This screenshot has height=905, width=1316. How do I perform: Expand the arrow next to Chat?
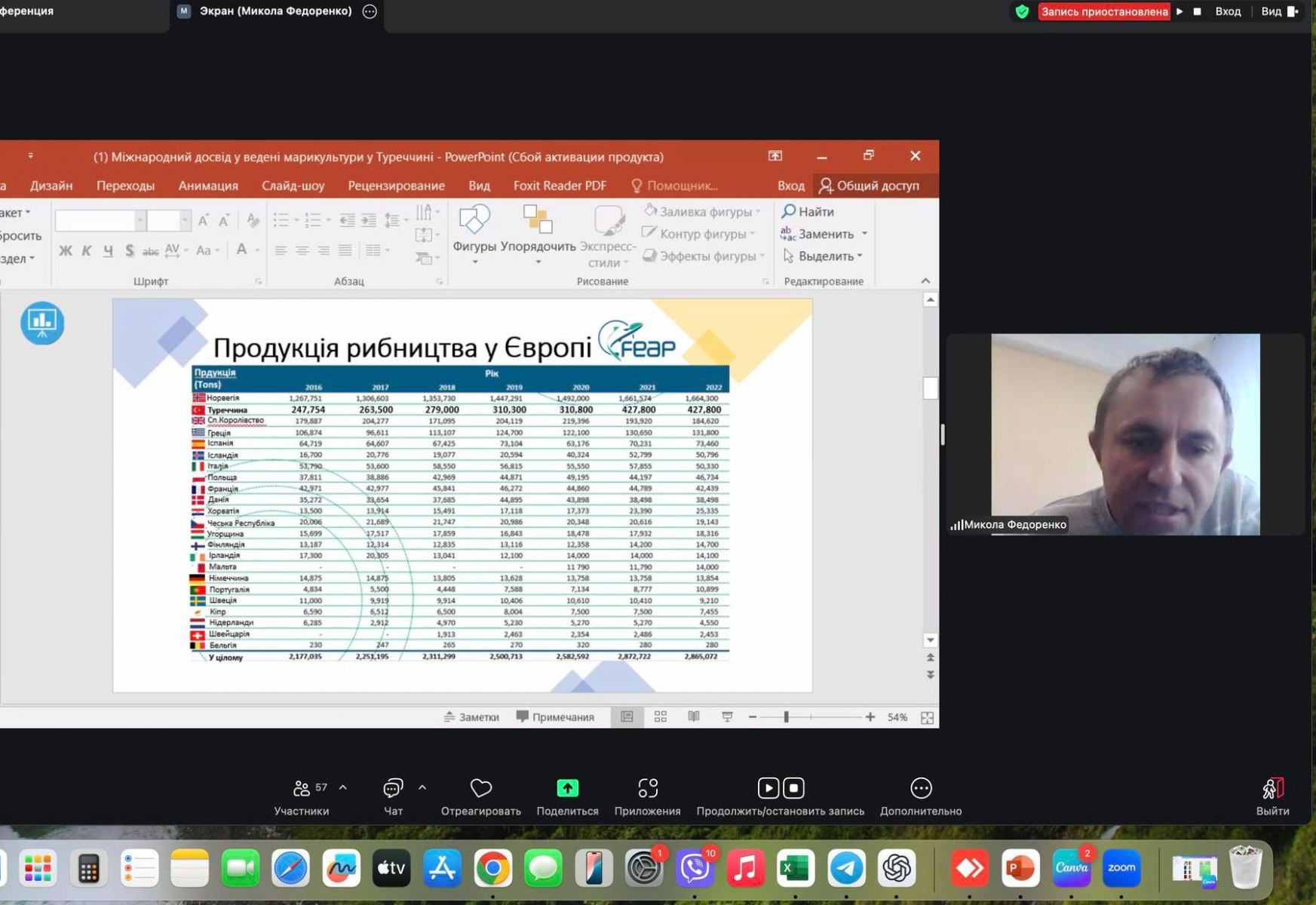coord(422,787)
